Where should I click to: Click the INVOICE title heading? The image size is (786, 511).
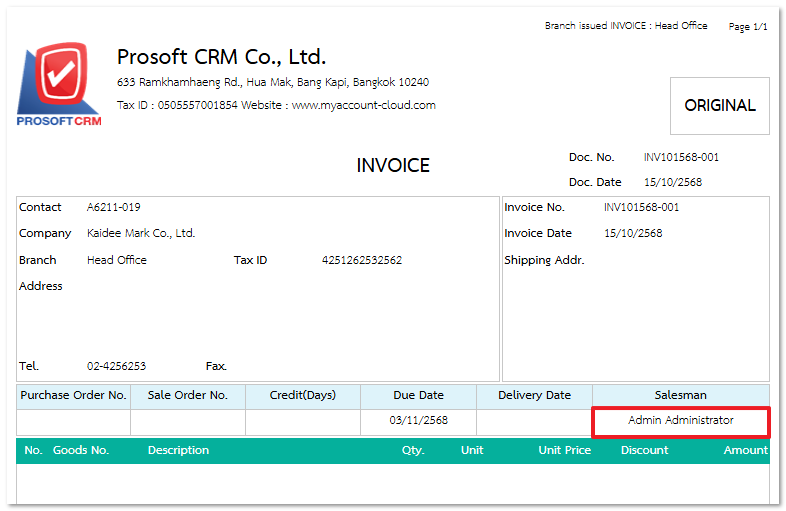[x=393, y=166]
